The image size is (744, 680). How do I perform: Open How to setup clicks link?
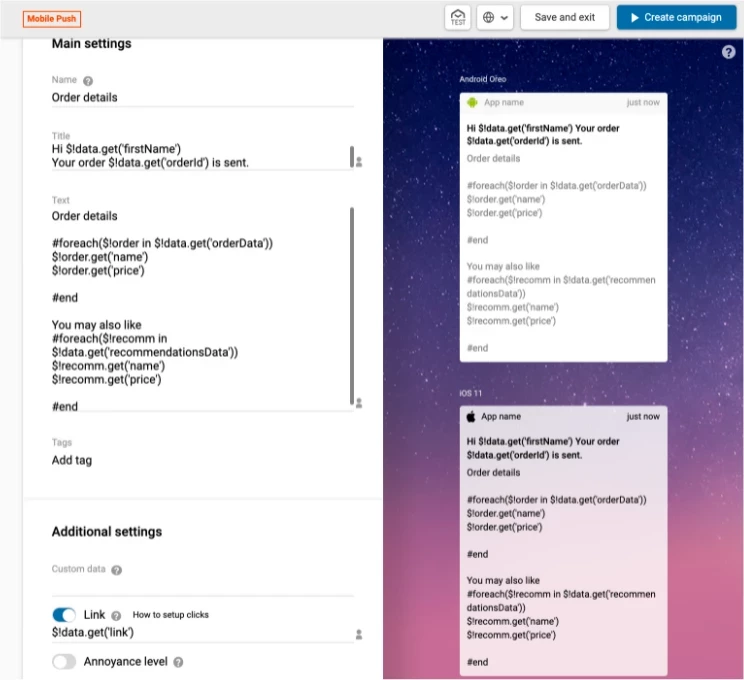pyautogui.click(x=171, y=615)
